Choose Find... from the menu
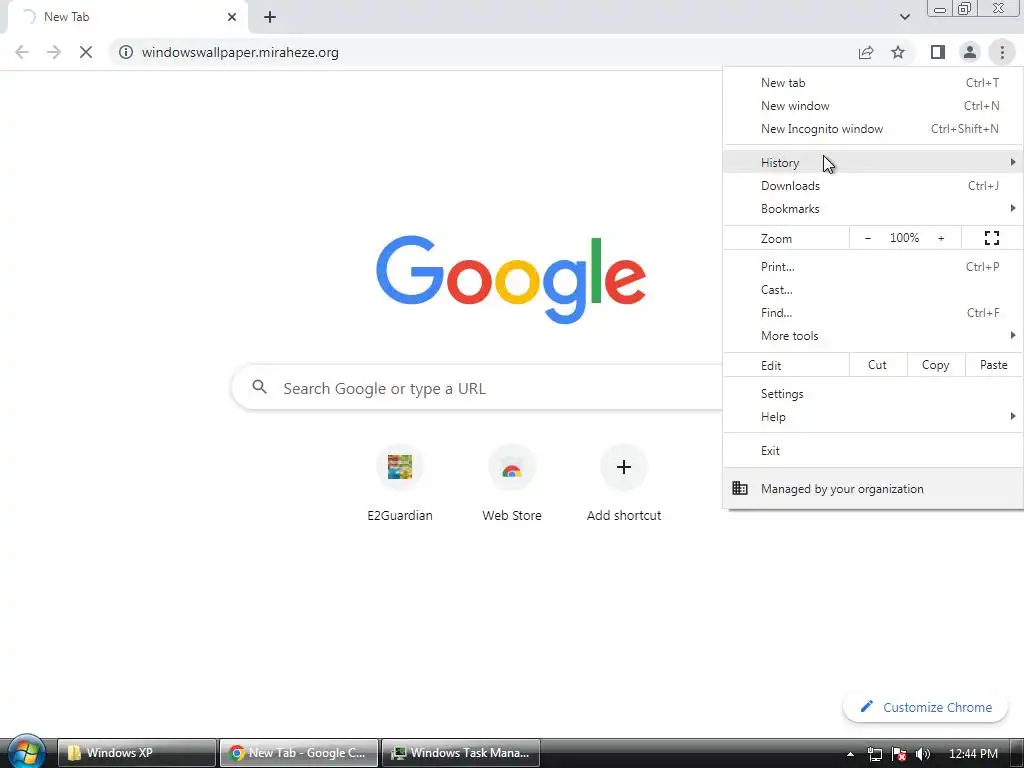 pyautogui.click(x=873, y=312)
